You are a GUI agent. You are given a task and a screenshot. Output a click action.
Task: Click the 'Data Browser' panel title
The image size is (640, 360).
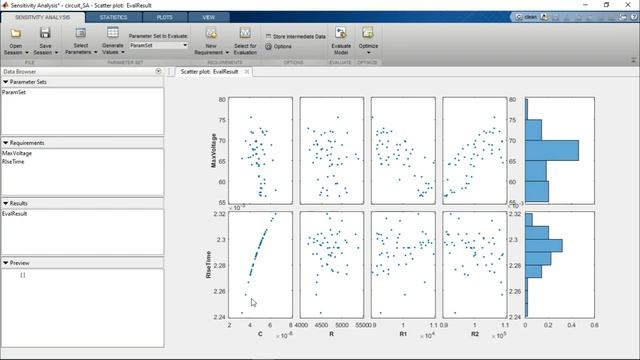[x=20, y=71]
